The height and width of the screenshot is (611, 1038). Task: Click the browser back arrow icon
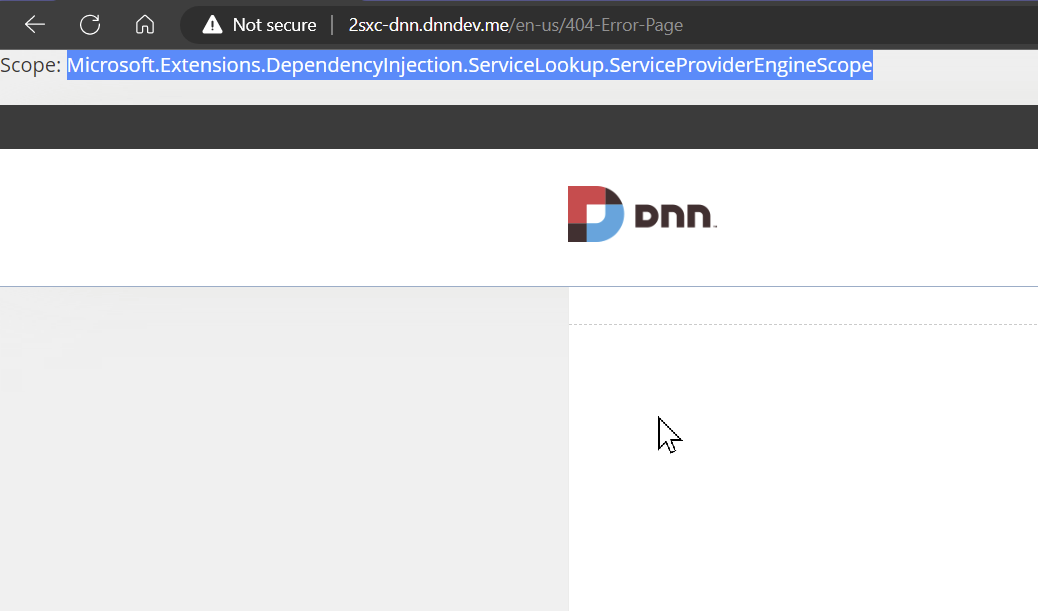33,24
